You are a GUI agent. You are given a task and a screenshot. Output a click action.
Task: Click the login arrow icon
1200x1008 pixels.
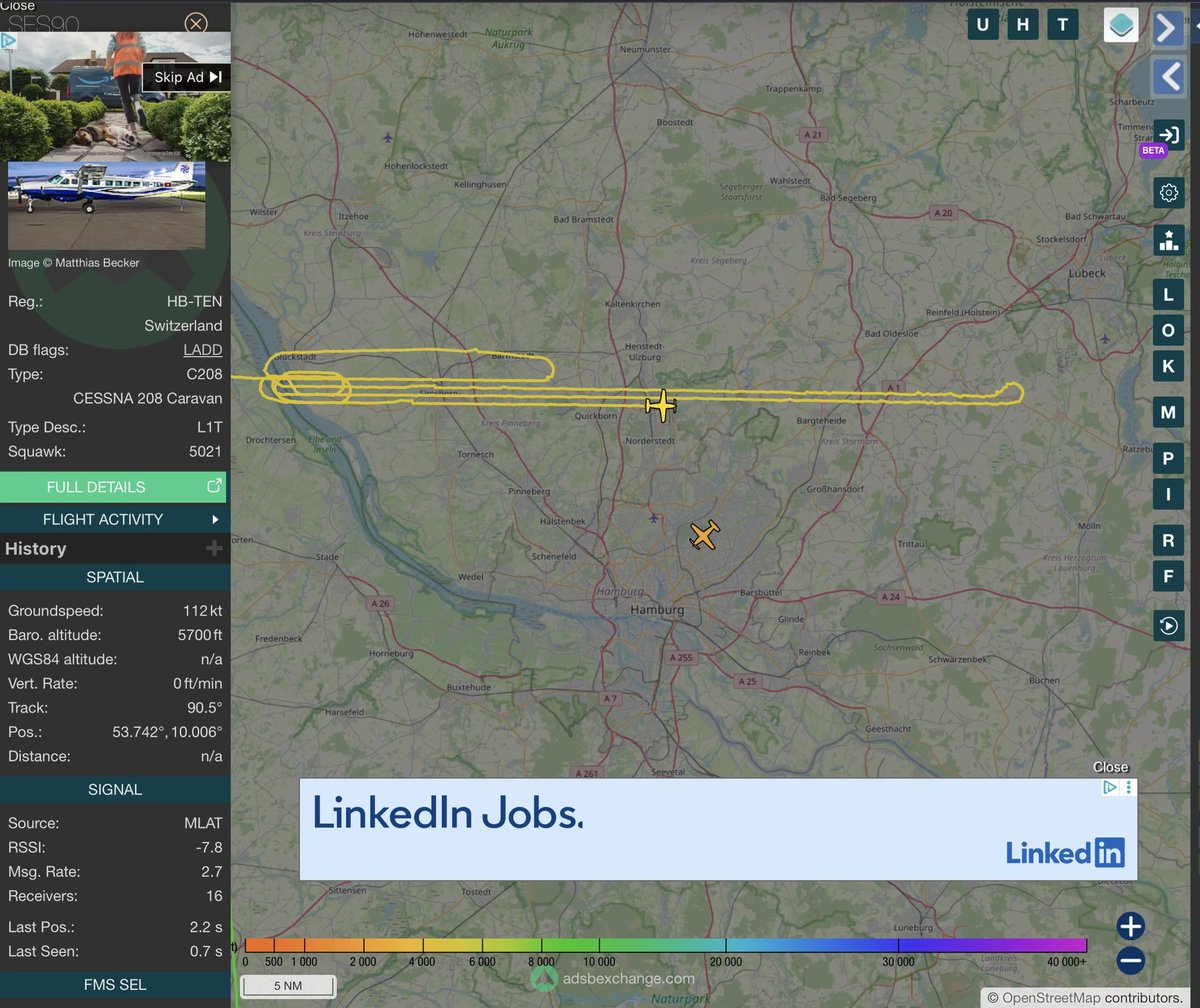(1168, 135)
